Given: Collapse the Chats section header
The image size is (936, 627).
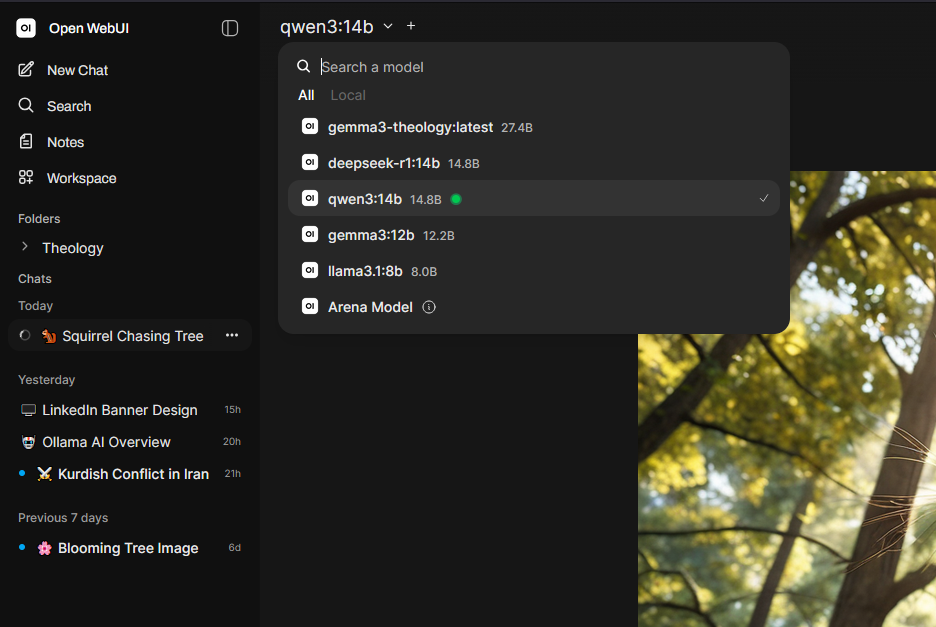Looking at the screenshot, I should click(x=35, y=279).
